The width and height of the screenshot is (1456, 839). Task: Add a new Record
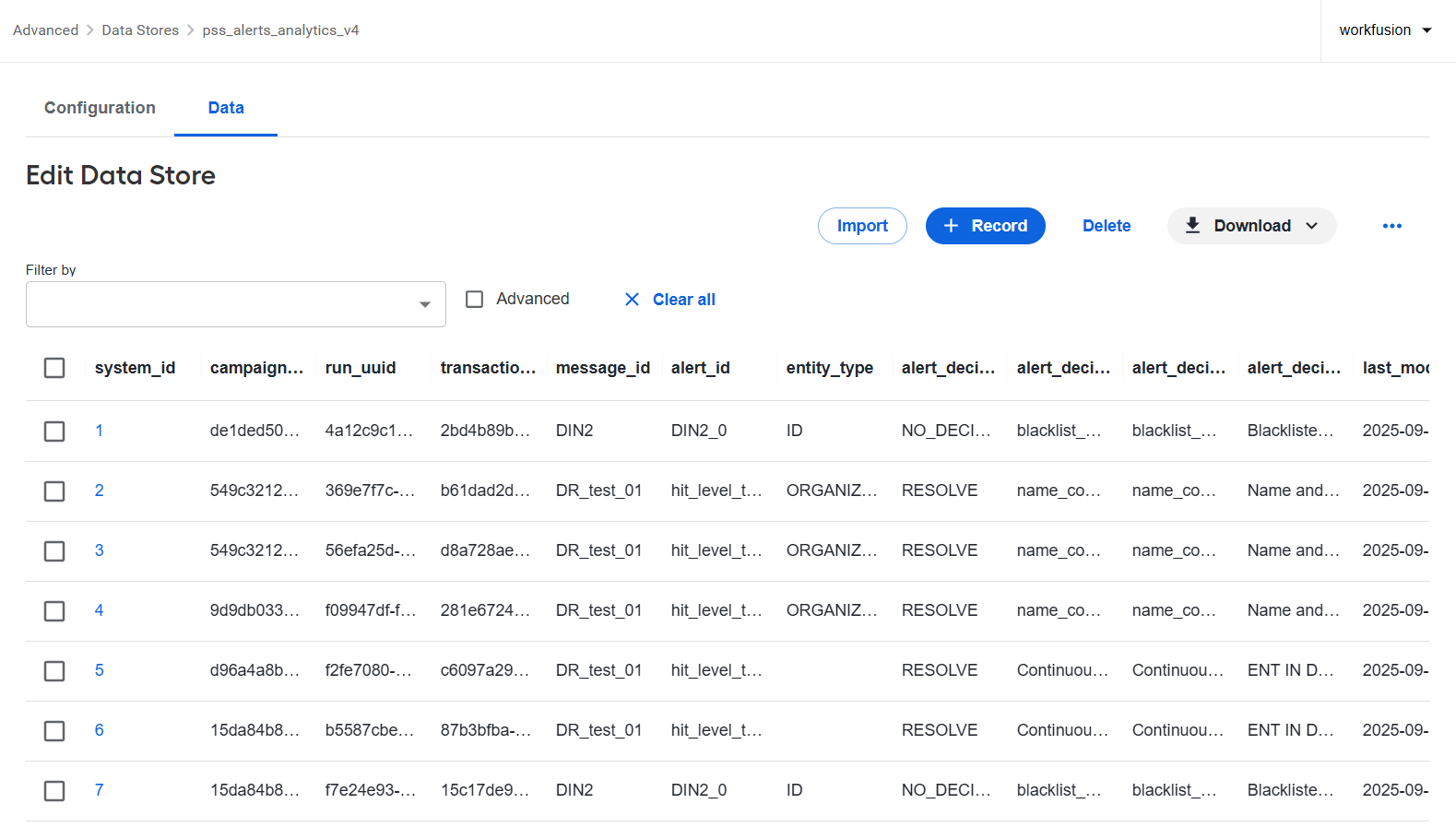[x=985, y=226]
